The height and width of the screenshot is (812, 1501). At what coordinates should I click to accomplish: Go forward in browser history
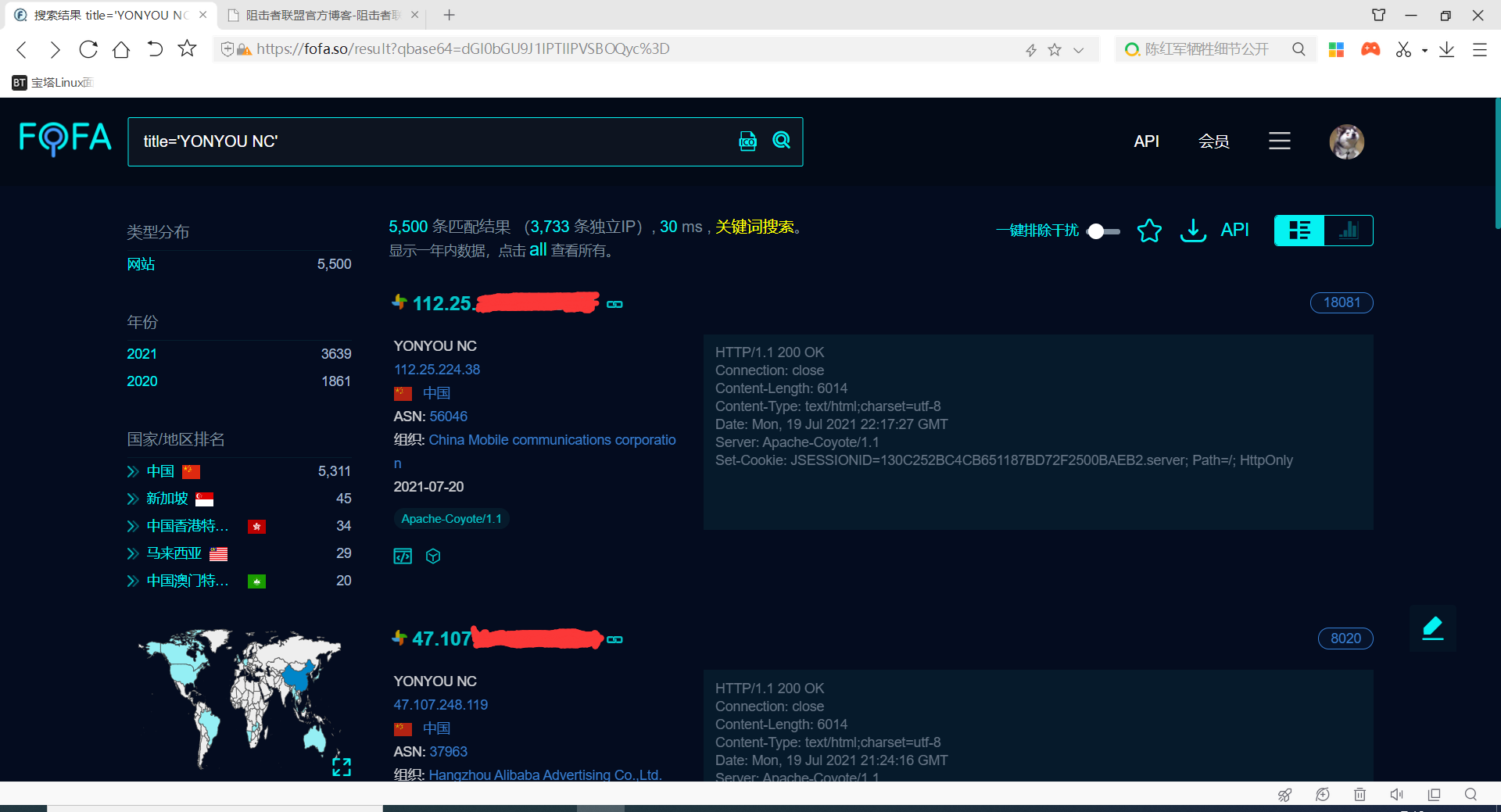(55, 49)
